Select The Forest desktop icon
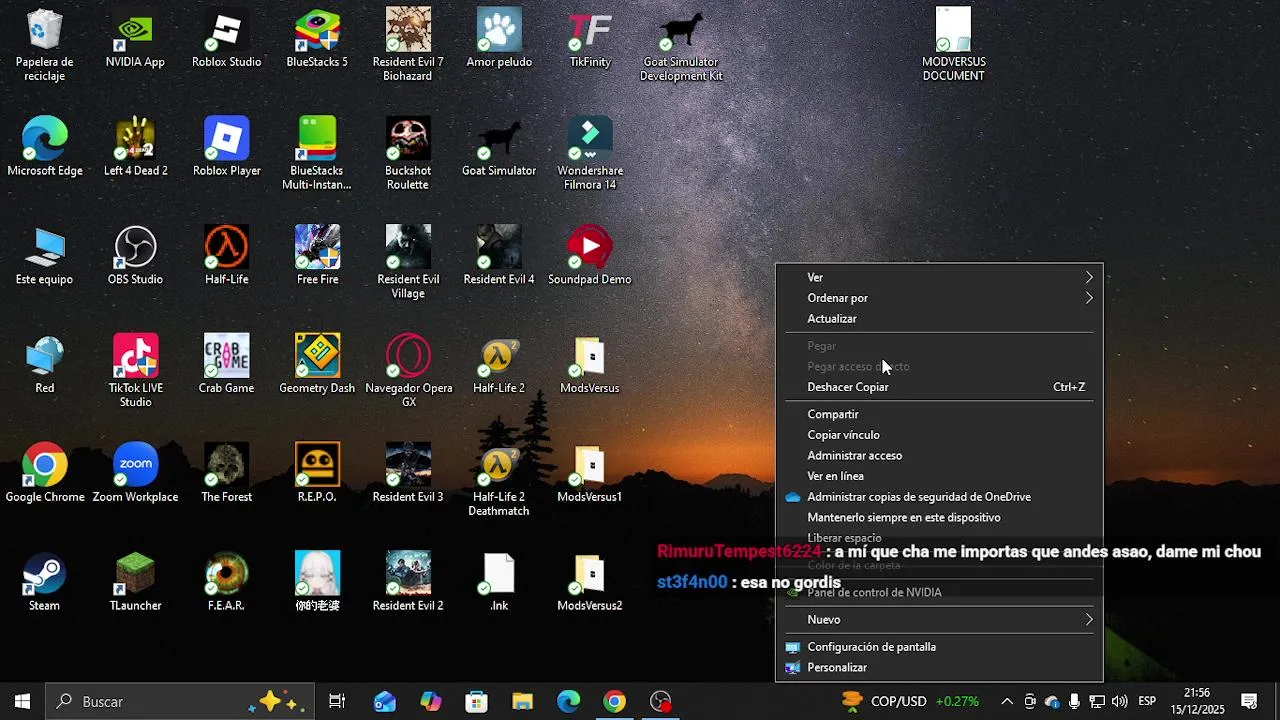 click(x=227, y=475)
